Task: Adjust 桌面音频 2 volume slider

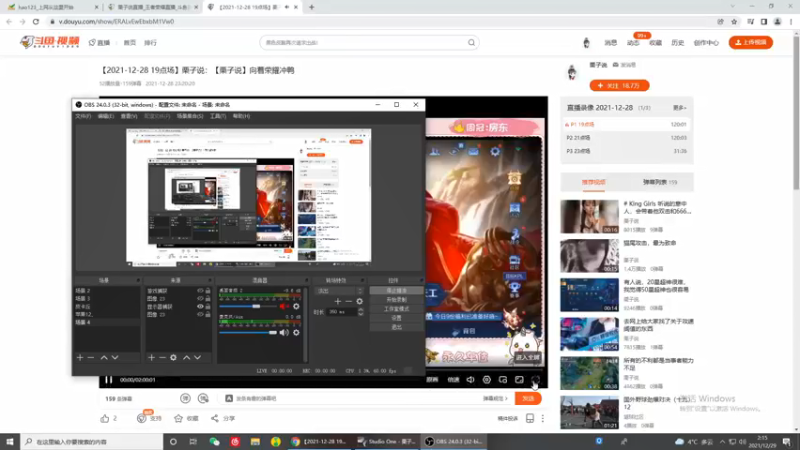Action: pyautogui.click(x=248, y=306)
